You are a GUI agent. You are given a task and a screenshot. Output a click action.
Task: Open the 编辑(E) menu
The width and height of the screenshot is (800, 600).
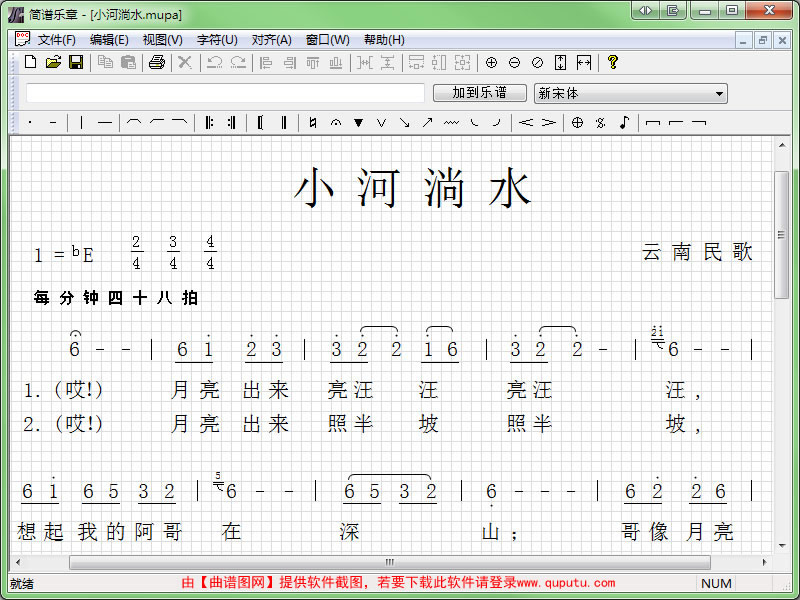coord(109,40)
